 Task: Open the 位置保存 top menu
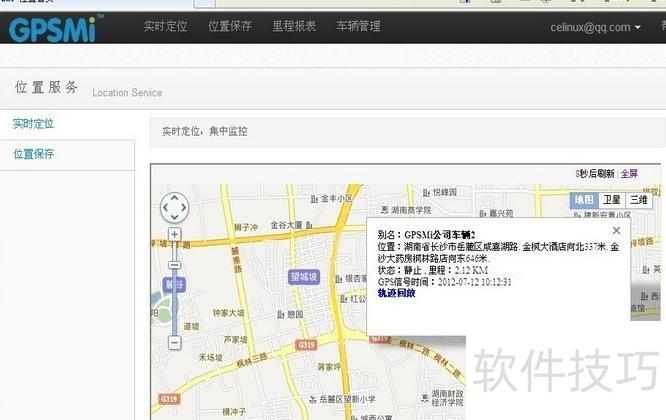[x=230, y=27]
